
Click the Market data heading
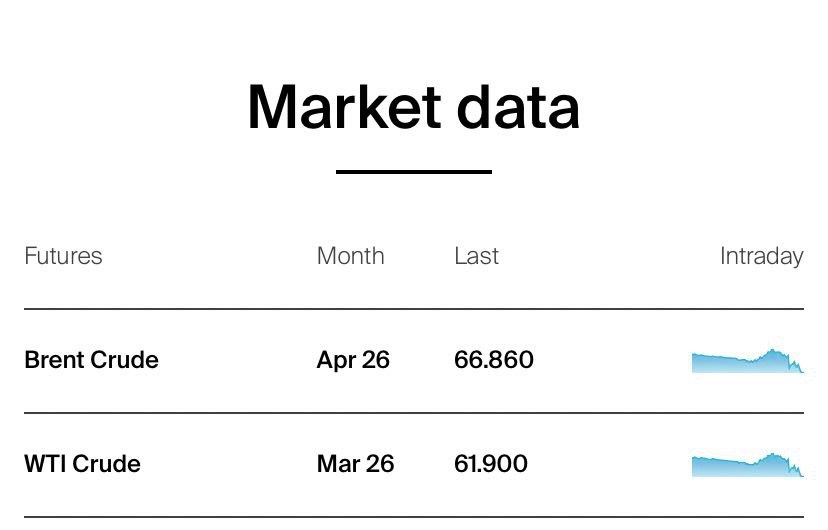point(413,107)
